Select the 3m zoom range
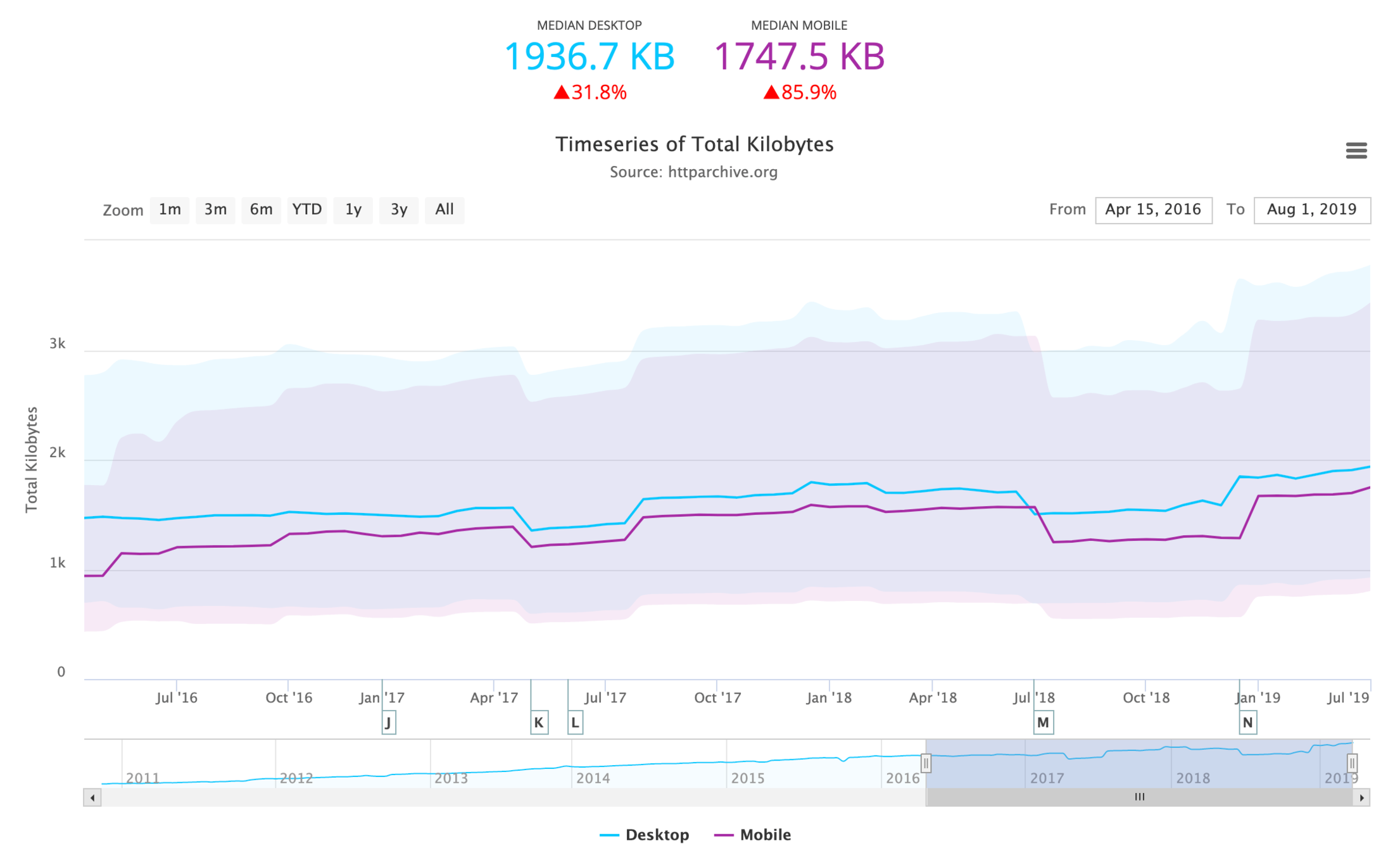The image size is (1400, 855). click(215, 210)
